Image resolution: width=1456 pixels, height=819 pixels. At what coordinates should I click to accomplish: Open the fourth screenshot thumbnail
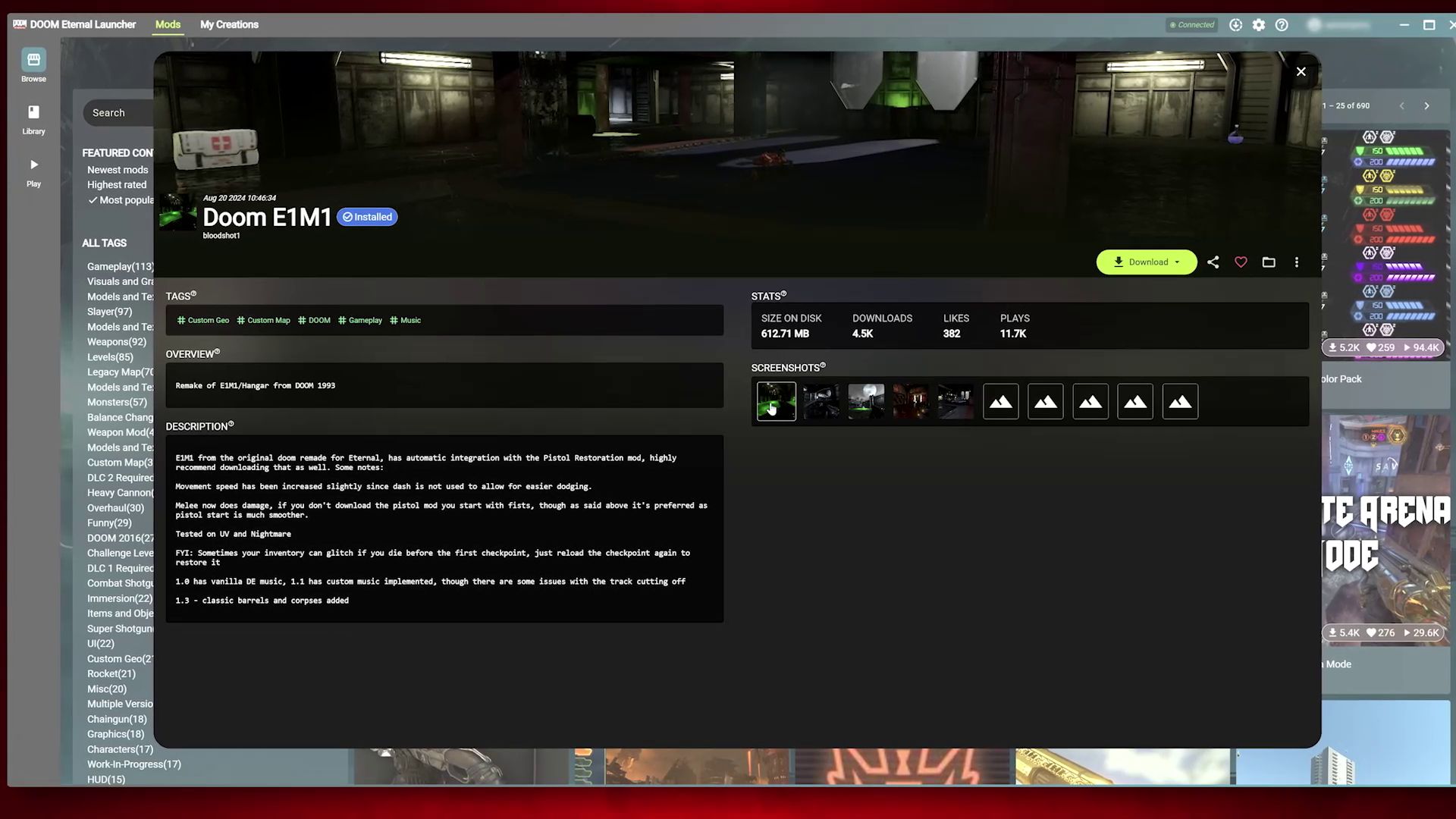tap(911, 401)
